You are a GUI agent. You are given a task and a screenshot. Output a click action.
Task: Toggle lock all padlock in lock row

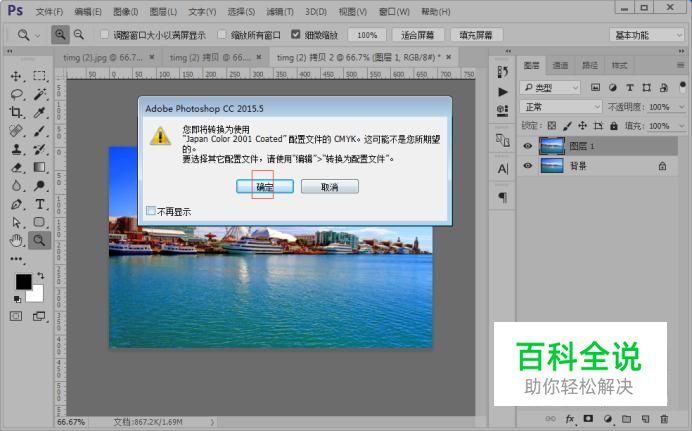tap(613, 126)
